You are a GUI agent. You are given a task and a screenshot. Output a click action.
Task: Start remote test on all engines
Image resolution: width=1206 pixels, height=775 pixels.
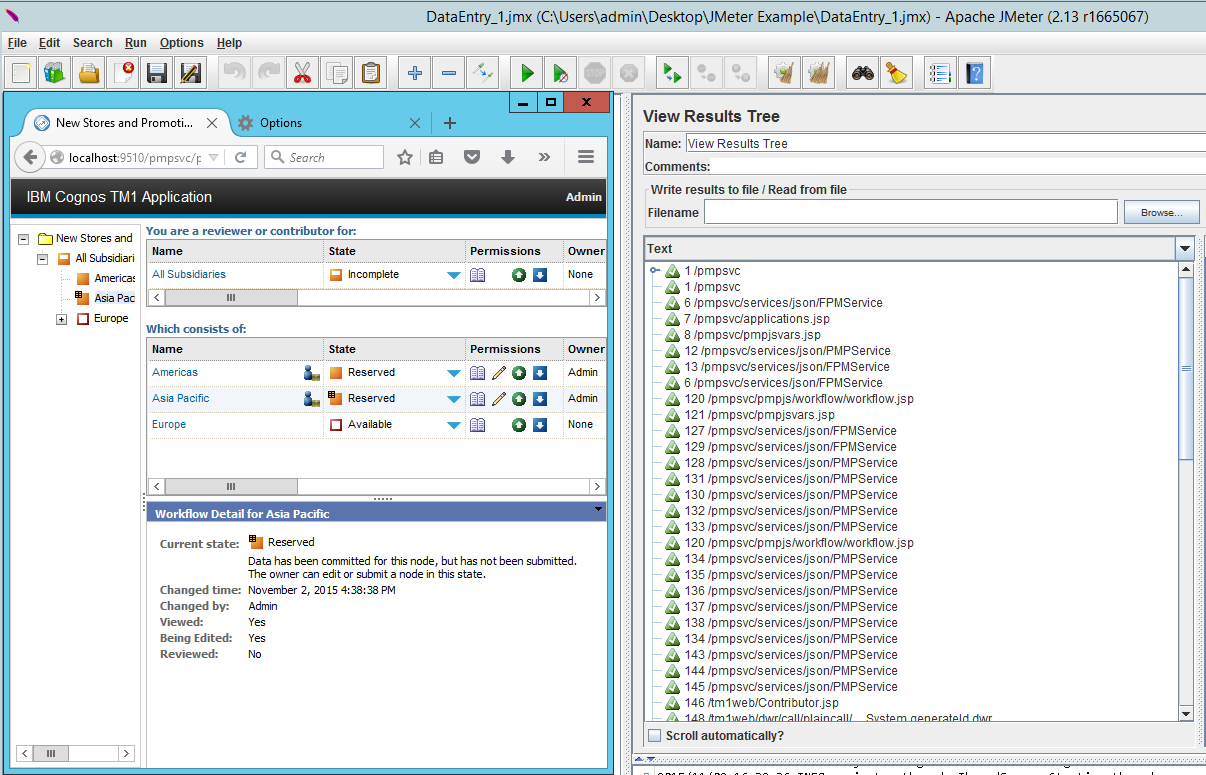672,73
